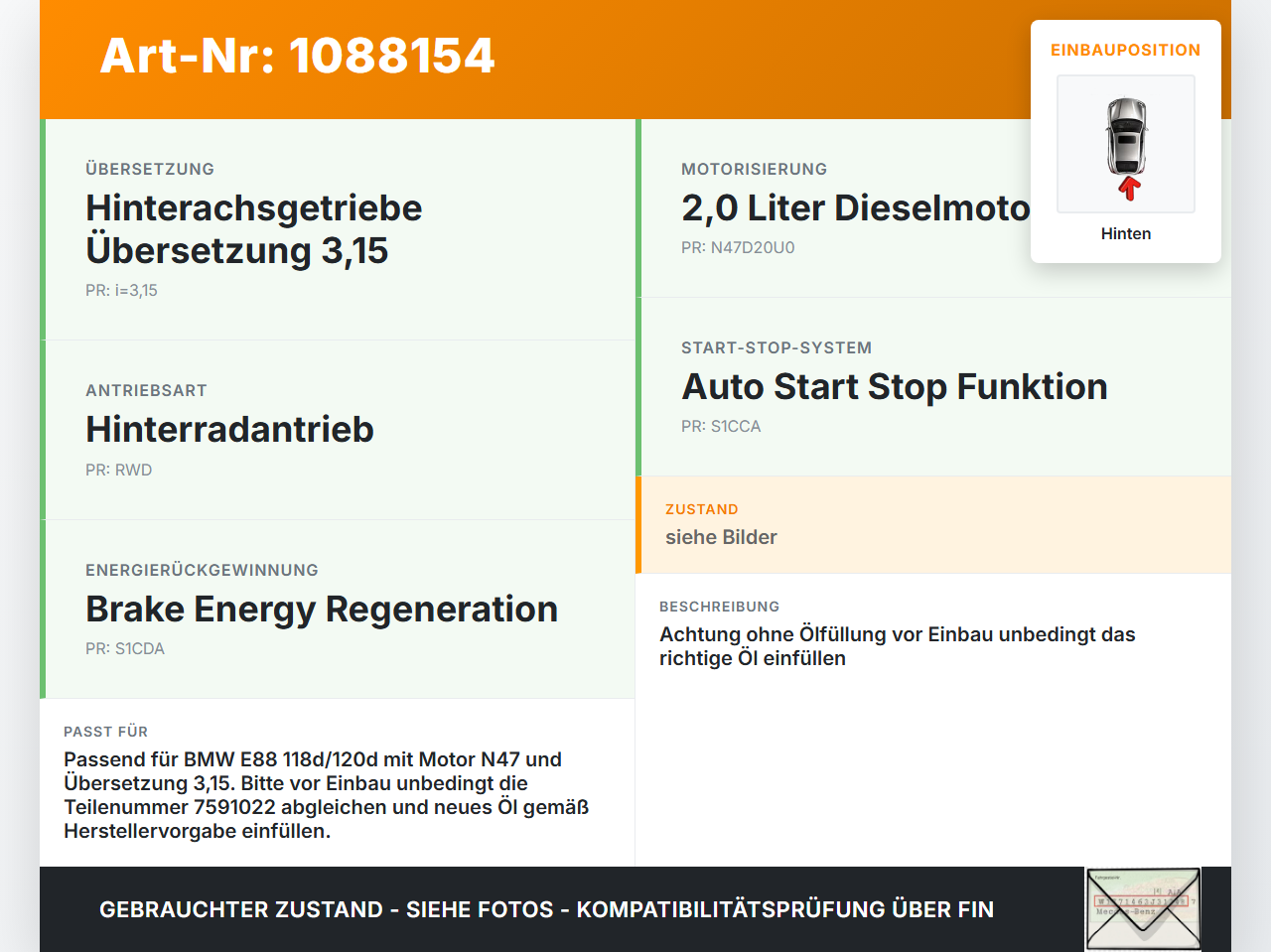Select the Hinterradantrieb value
Image resolution: width=1271 pixels, height=952 pixels.
tap(229, 430)
